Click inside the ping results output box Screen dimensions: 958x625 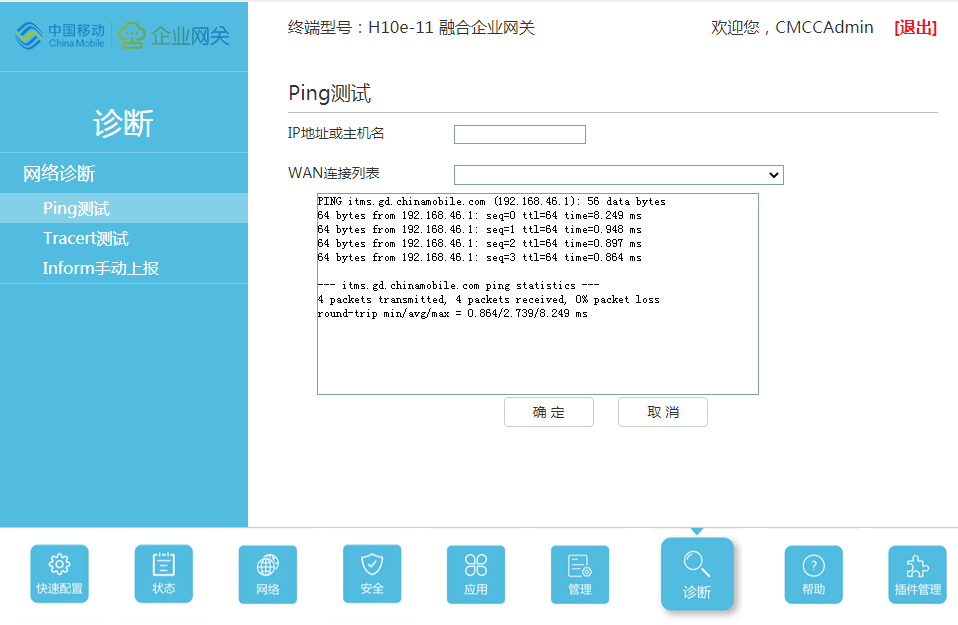tap(537, 350)
